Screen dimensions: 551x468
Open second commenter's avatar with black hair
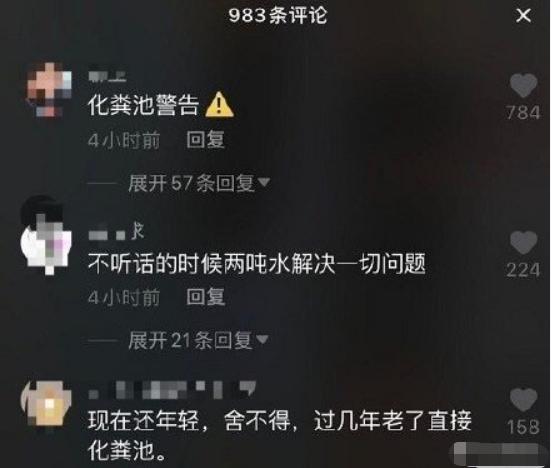click(46, 235)
